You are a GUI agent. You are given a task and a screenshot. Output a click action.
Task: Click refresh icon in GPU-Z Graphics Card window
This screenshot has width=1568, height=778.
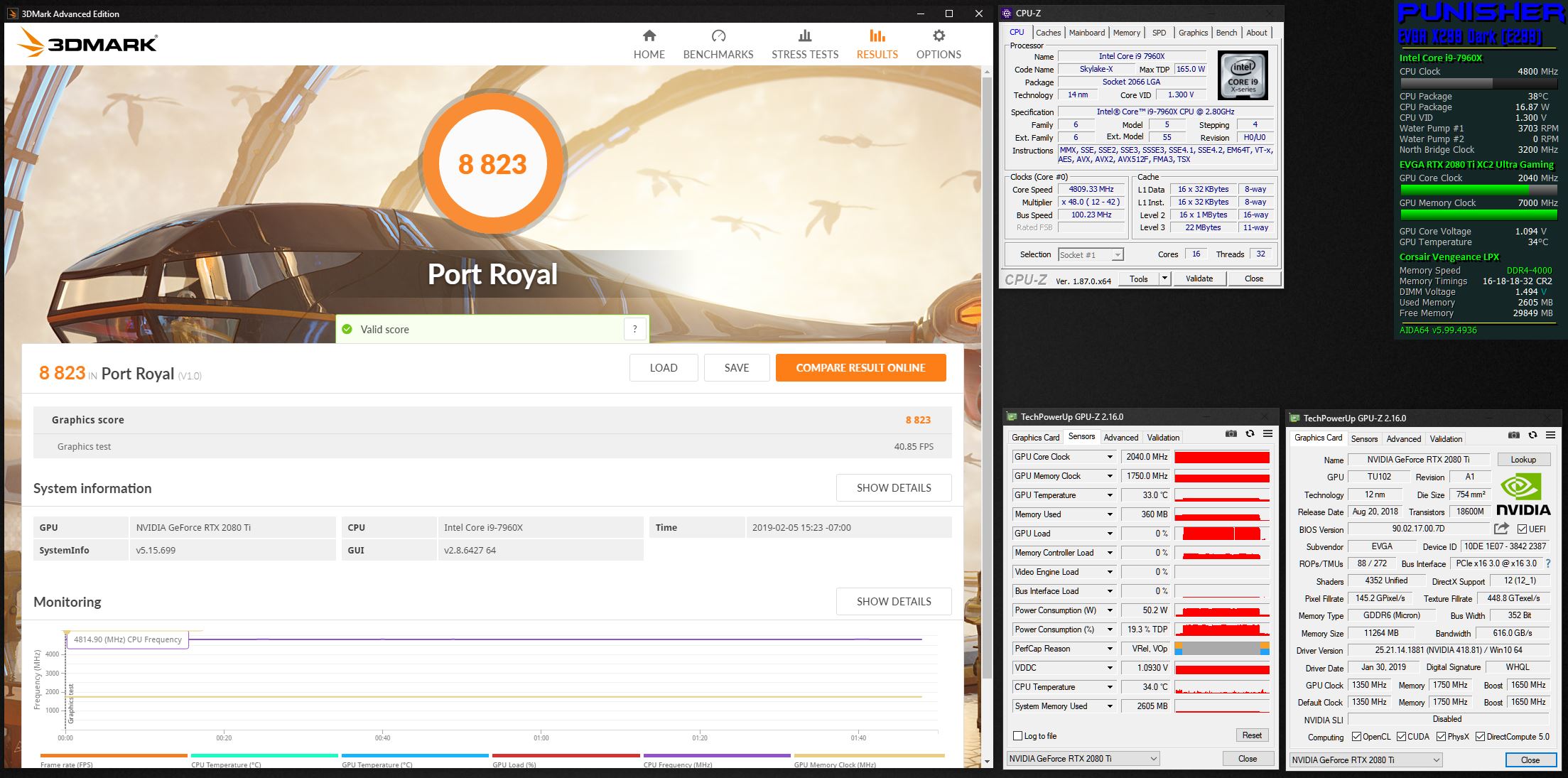coord(1532,436)
